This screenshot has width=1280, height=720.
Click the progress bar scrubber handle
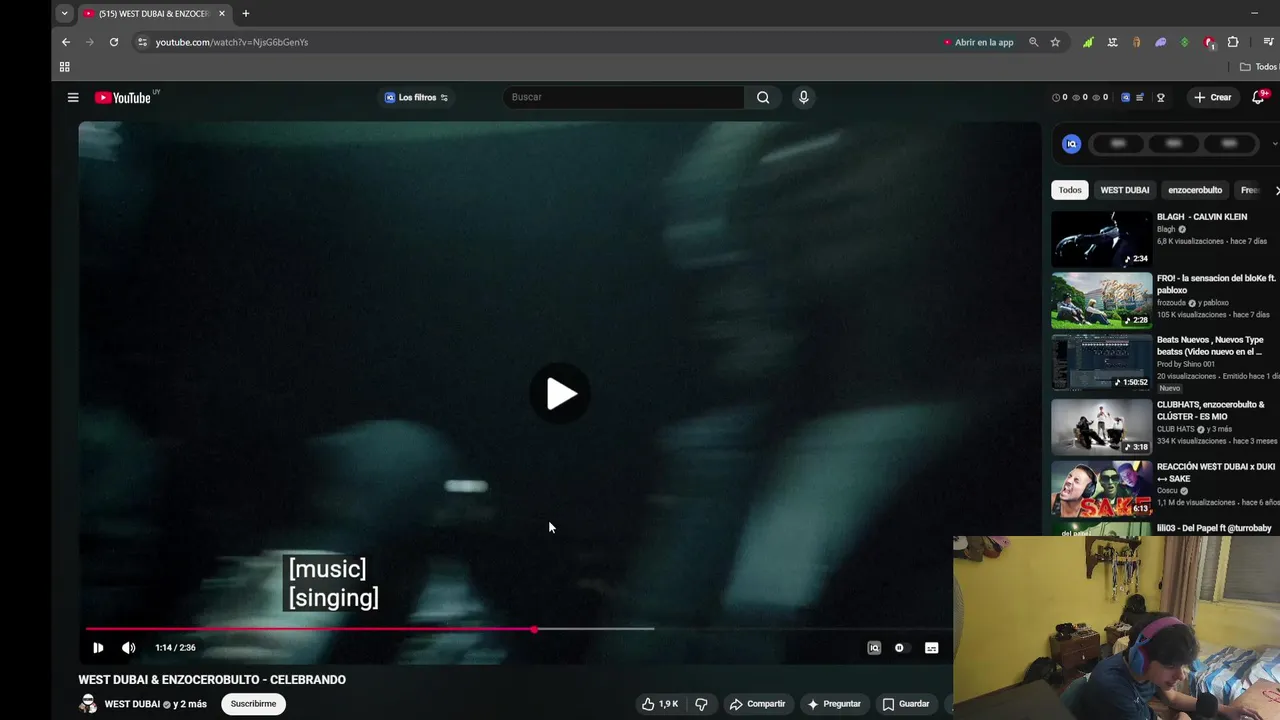(534, 629)
